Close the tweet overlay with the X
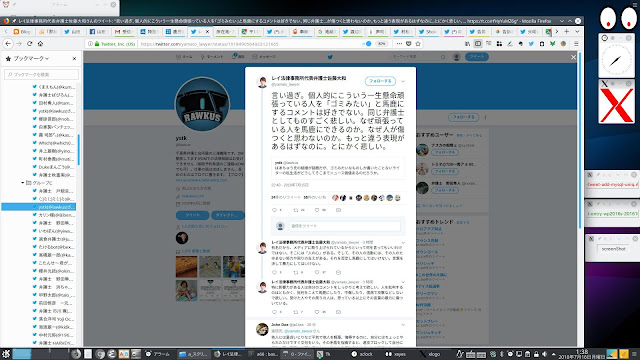 [573, 57]
